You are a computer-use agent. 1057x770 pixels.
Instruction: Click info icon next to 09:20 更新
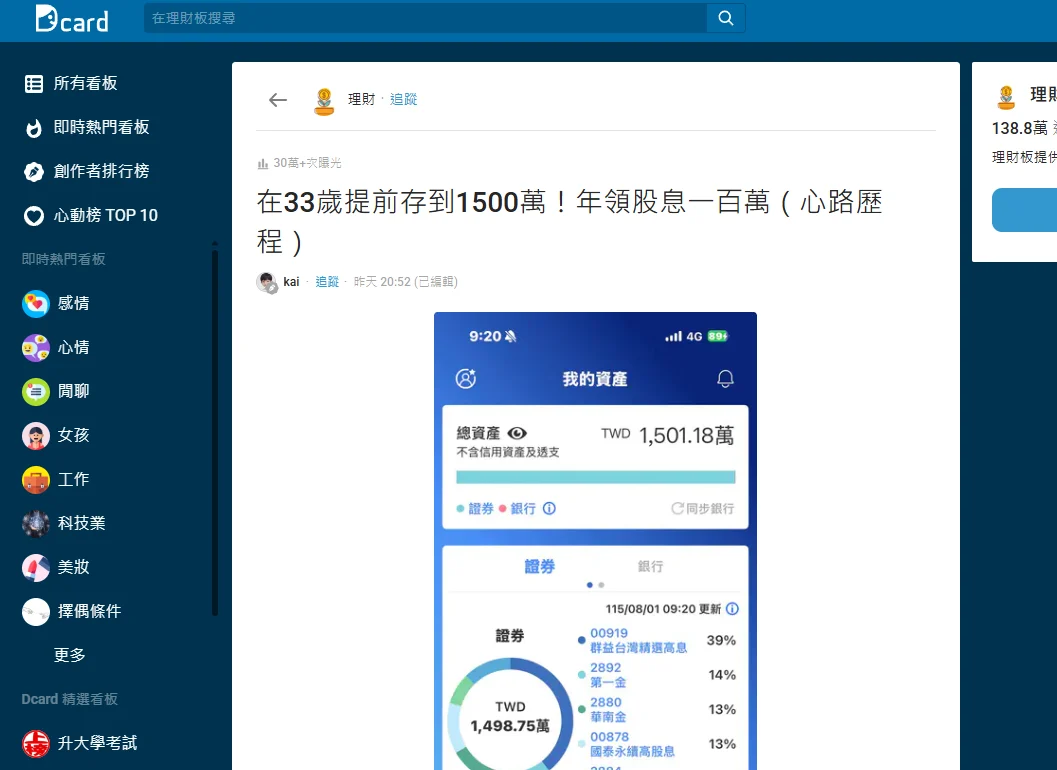coord(733,609)
